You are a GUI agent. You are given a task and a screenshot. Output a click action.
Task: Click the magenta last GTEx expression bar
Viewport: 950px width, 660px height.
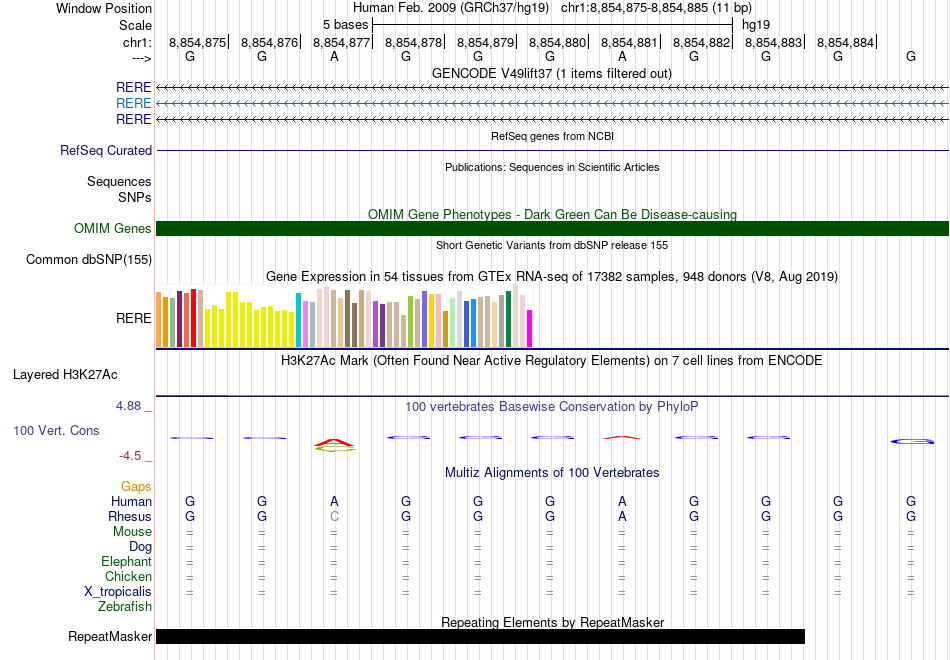pyautogui.click(x=530, y=328)
